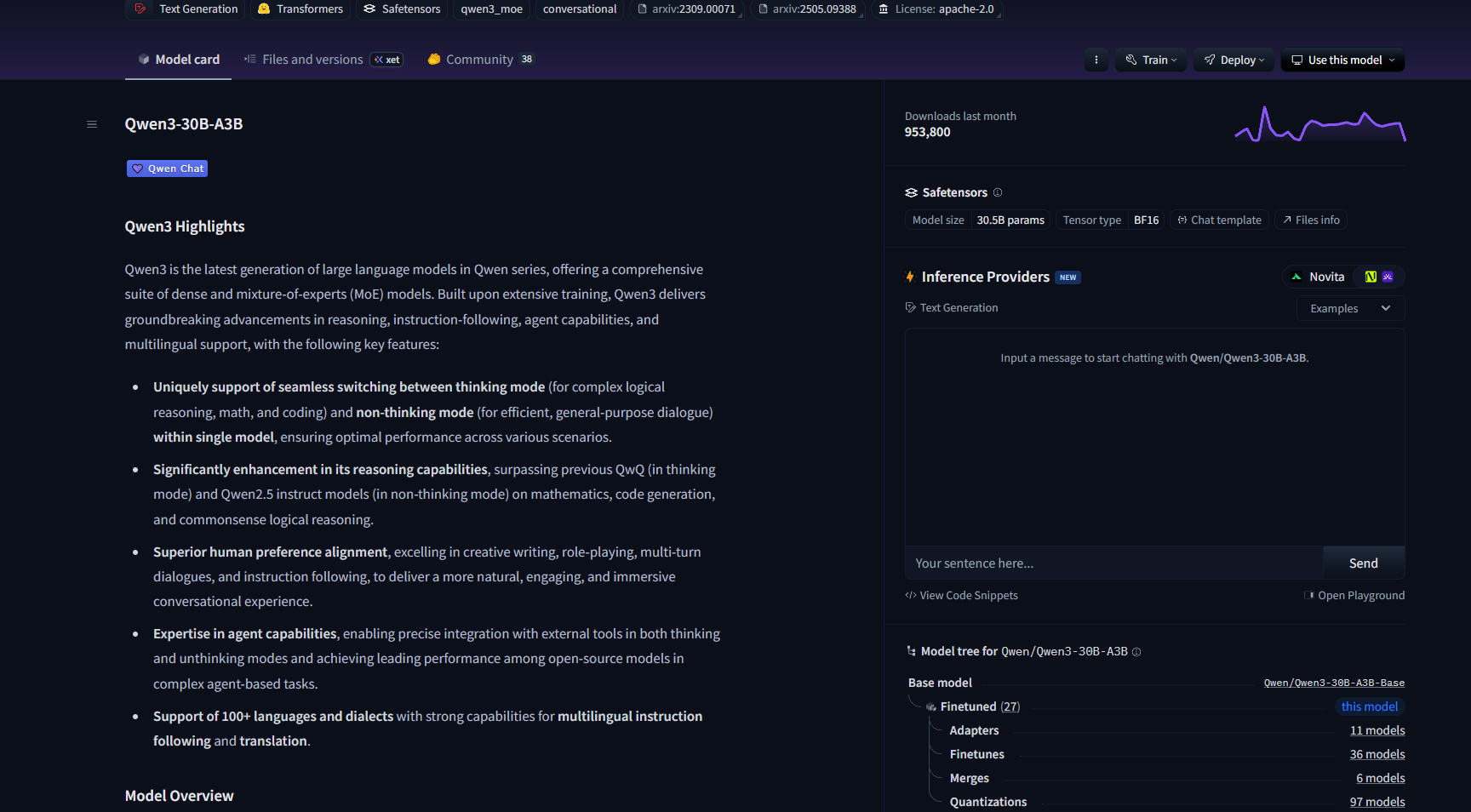Open the Train dropdown
The image size is (1471, 812).
(1151, 60)
